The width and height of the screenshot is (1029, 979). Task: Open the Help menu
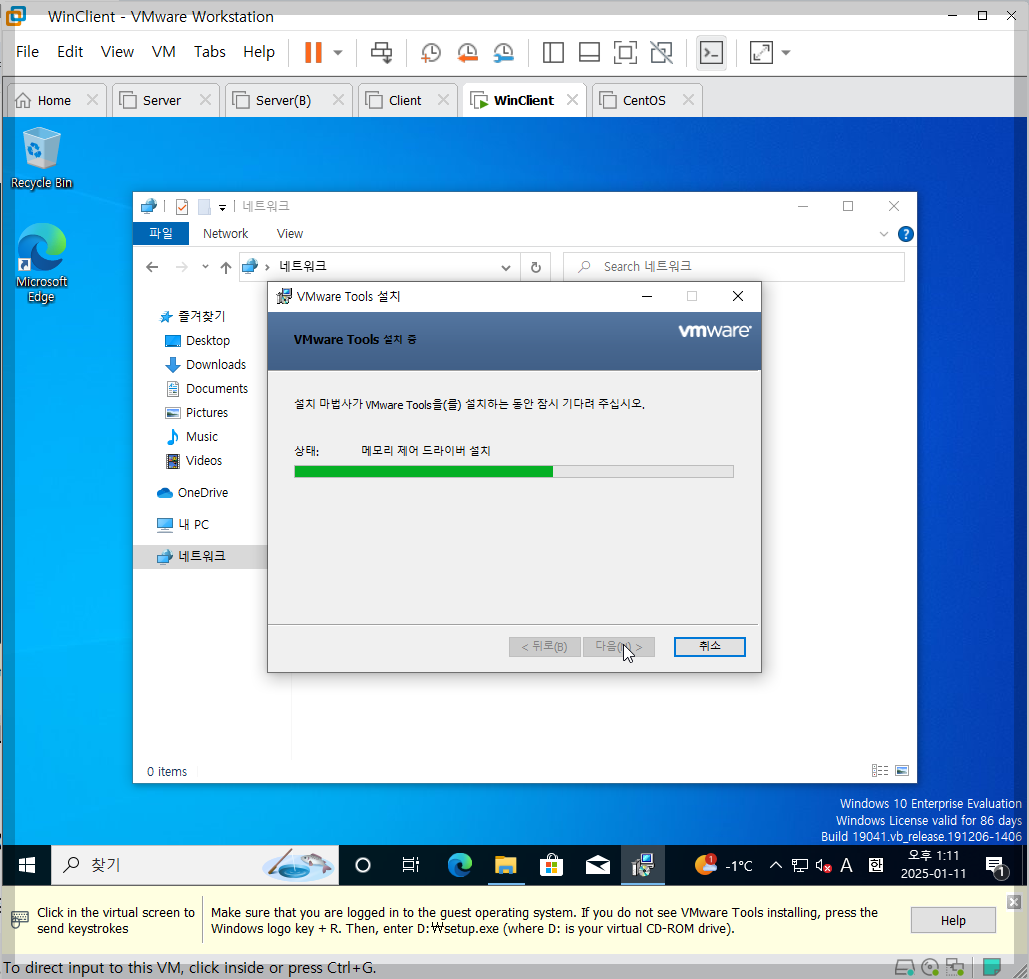click(259, 52)
